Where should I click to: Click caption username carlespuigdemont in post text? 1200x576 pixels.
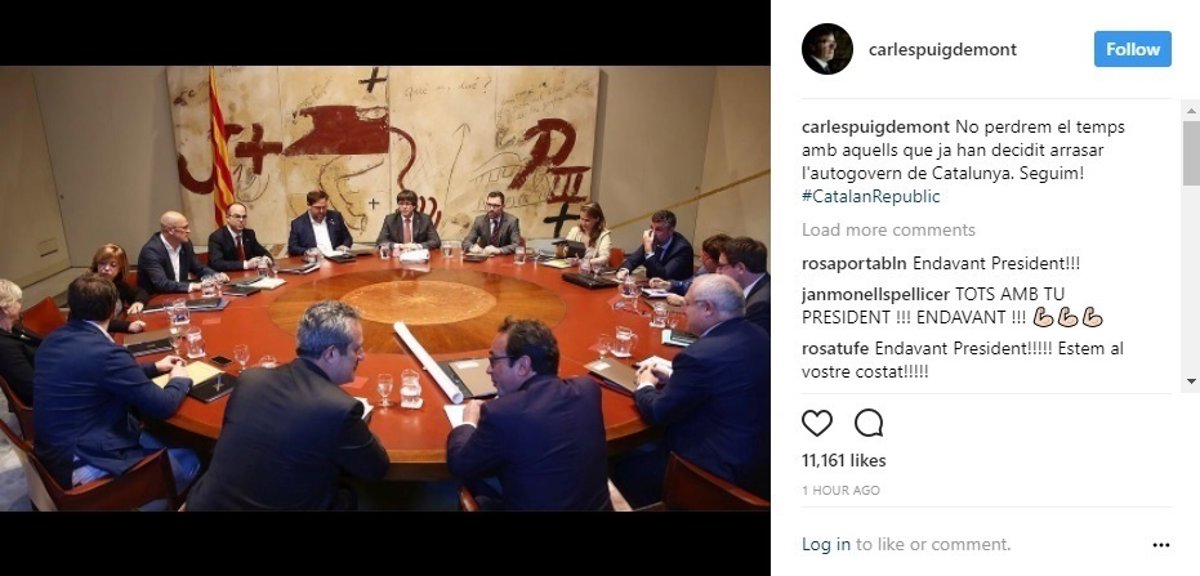876,127
